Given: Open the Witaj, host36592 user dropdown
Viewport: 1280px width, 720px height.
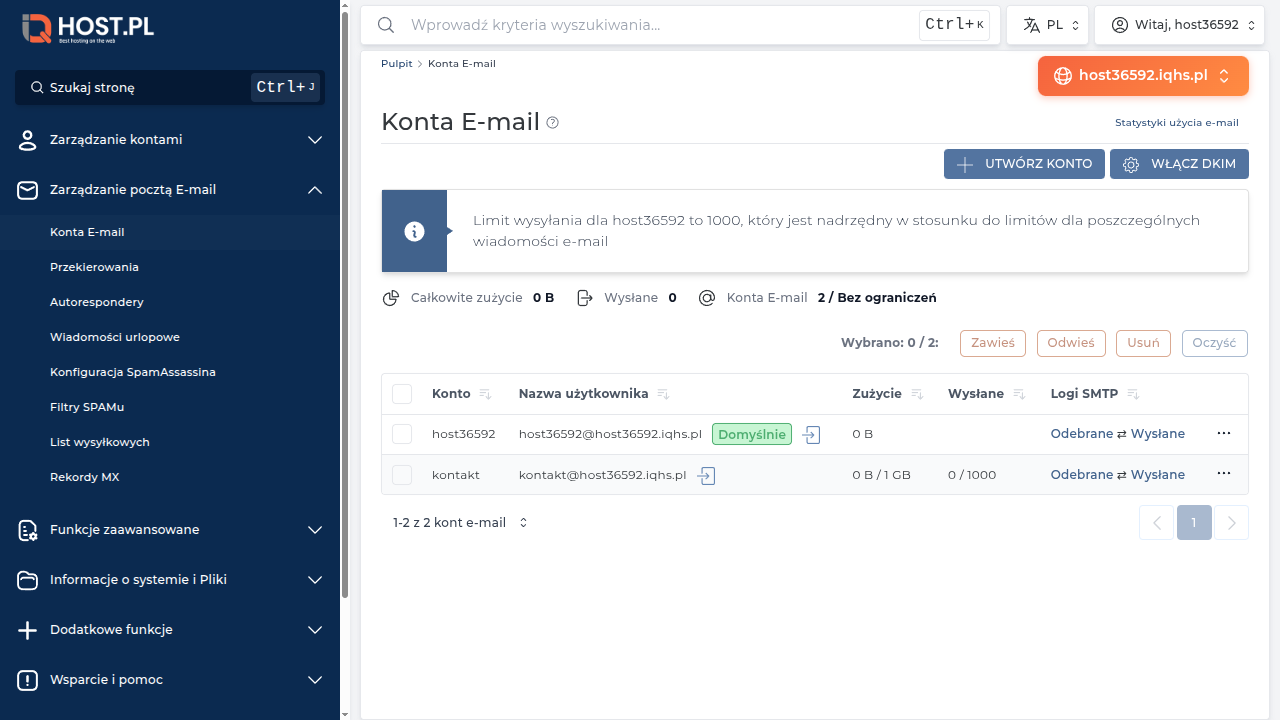Looking at the screenshot, I should tap(1180, 25).
